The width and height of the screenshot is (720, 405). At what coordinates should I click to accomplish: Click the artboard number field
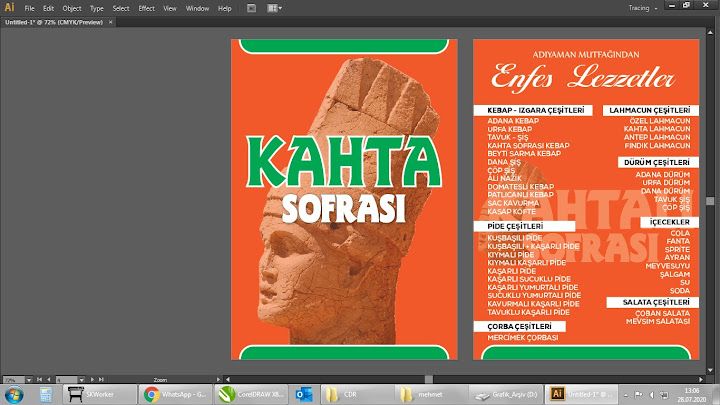click(x=66, y=380)
